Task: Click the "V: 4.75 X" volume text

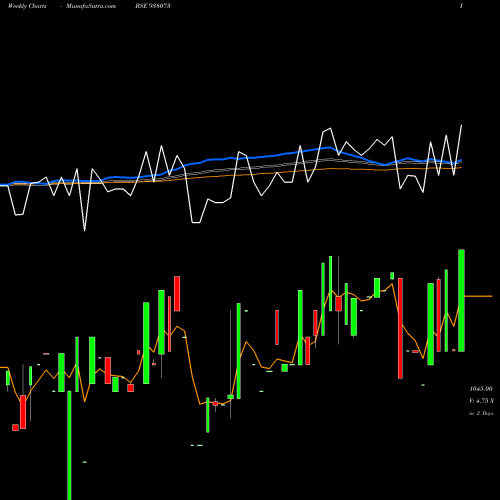Action: (x=481, y=401)
